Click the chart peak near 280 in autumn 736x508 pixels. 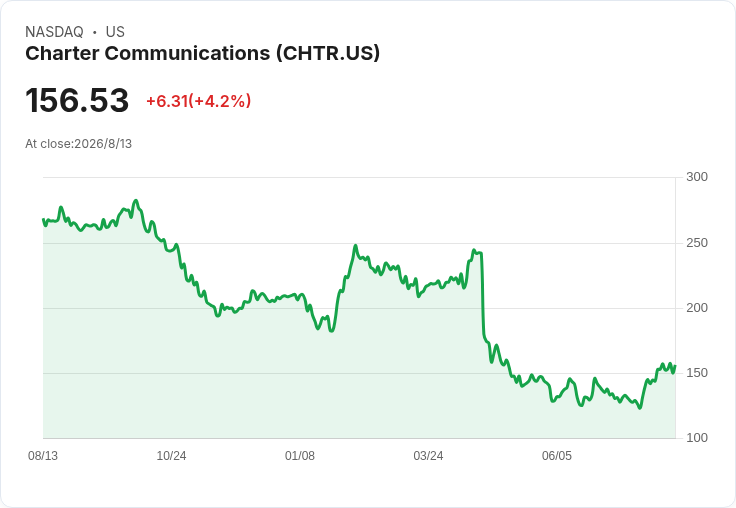[x=136, y=200]
